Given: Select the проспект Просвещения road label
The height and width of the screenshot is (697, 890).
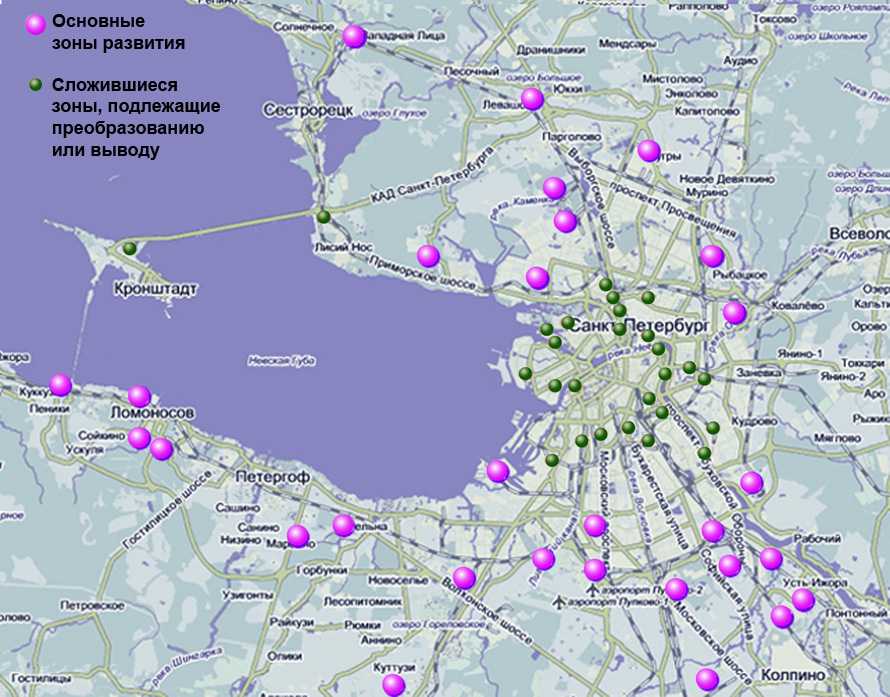Looking at the screenshot, I should (x=673, y=208).
